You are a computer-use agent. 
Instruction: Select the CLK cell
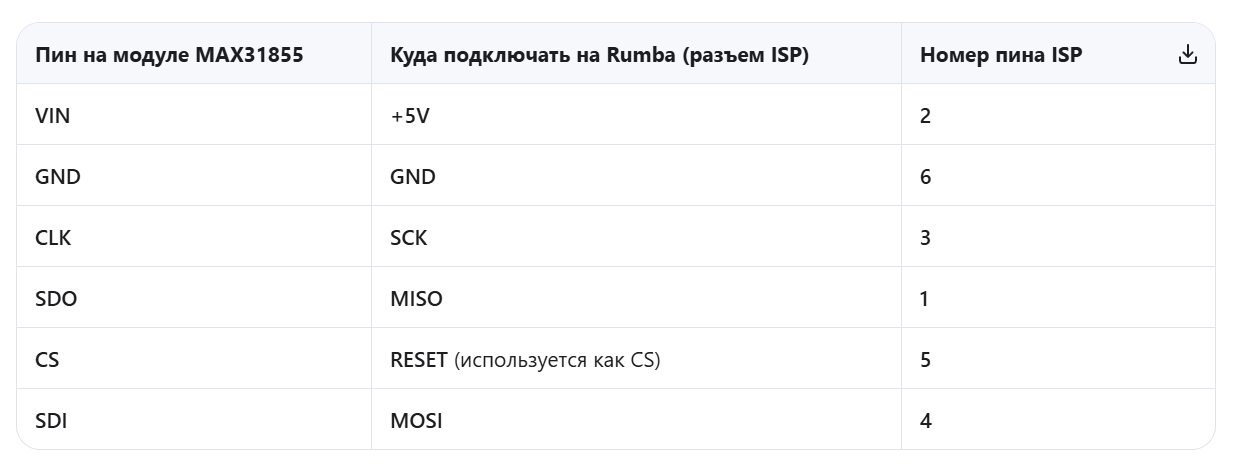coord(53,238)
